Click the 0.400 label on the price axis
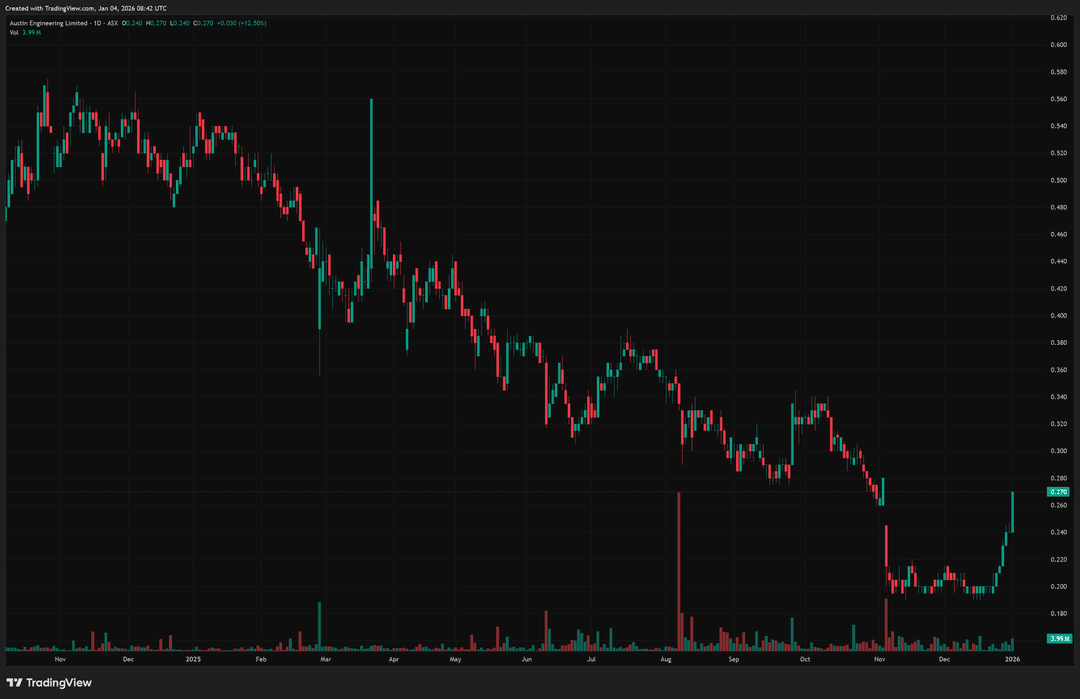Viewport: 1080px width, 699px height. [x=1058, y=315]
